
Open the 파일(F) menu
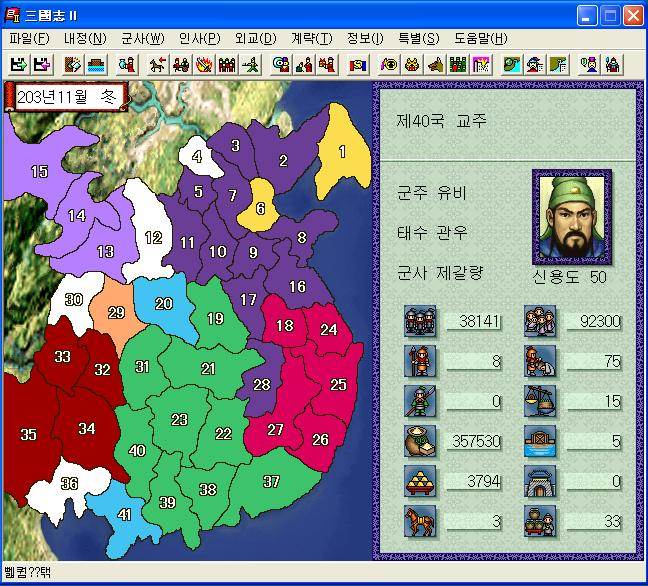coord(29,38)
